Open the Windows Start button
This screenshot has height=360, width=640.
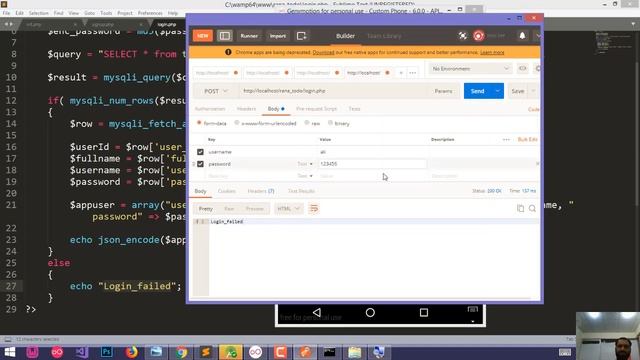9,352
